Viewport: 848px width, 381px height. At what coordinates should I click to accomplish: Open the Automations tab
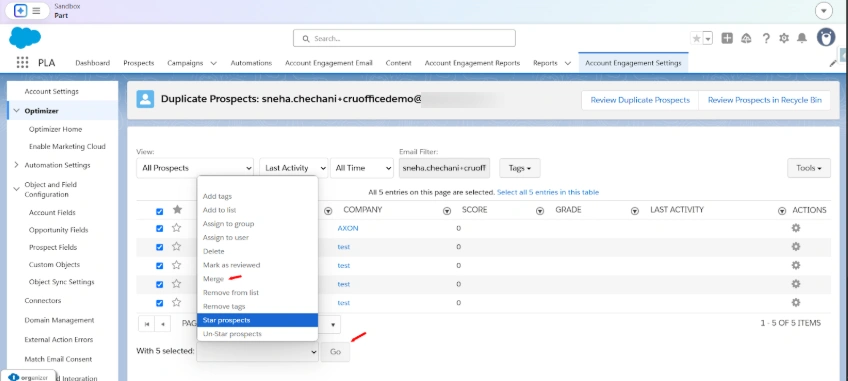coord(251,63)
